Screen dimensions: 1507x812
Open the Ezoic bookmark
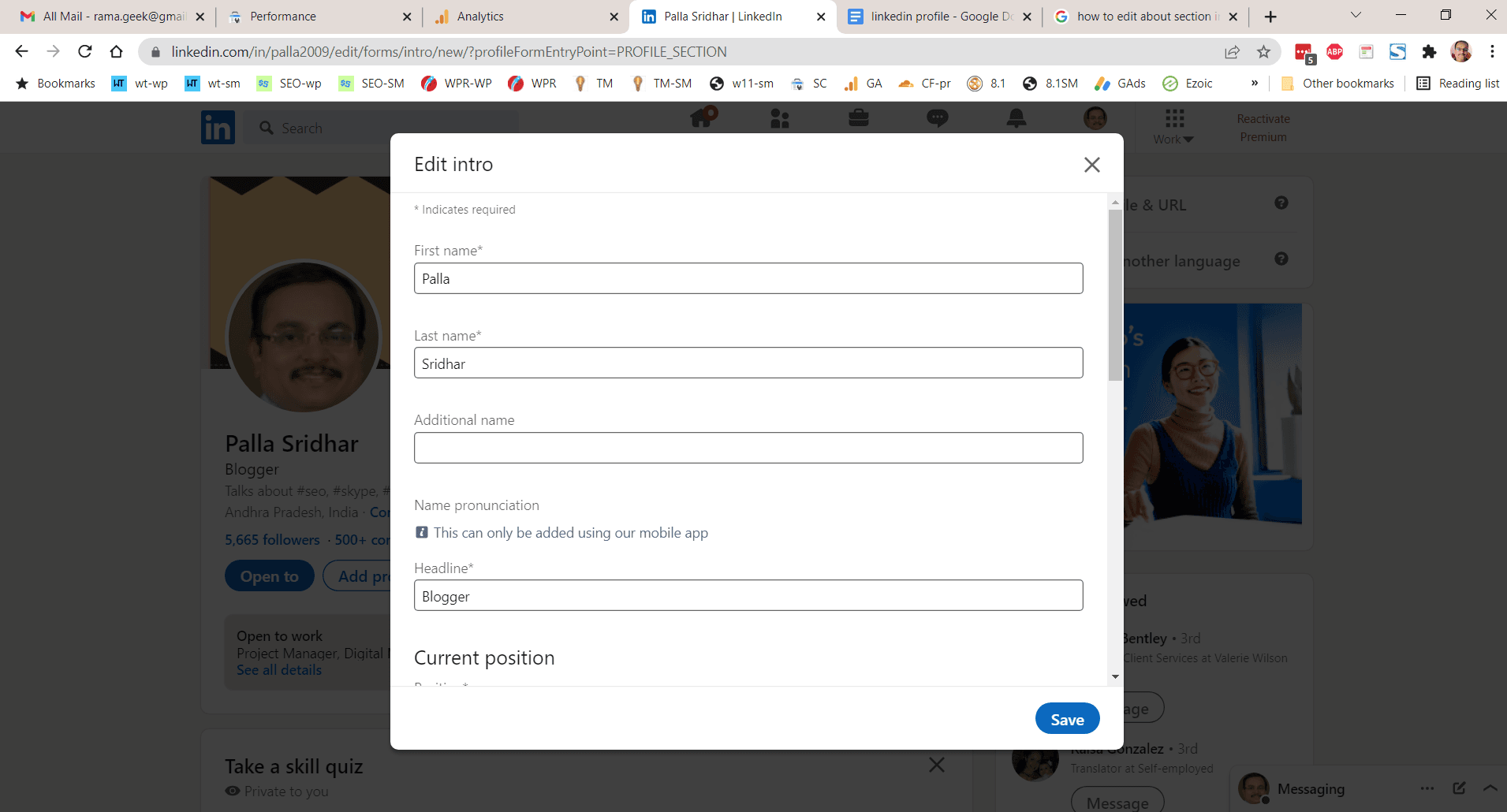tap(1188, 84)
